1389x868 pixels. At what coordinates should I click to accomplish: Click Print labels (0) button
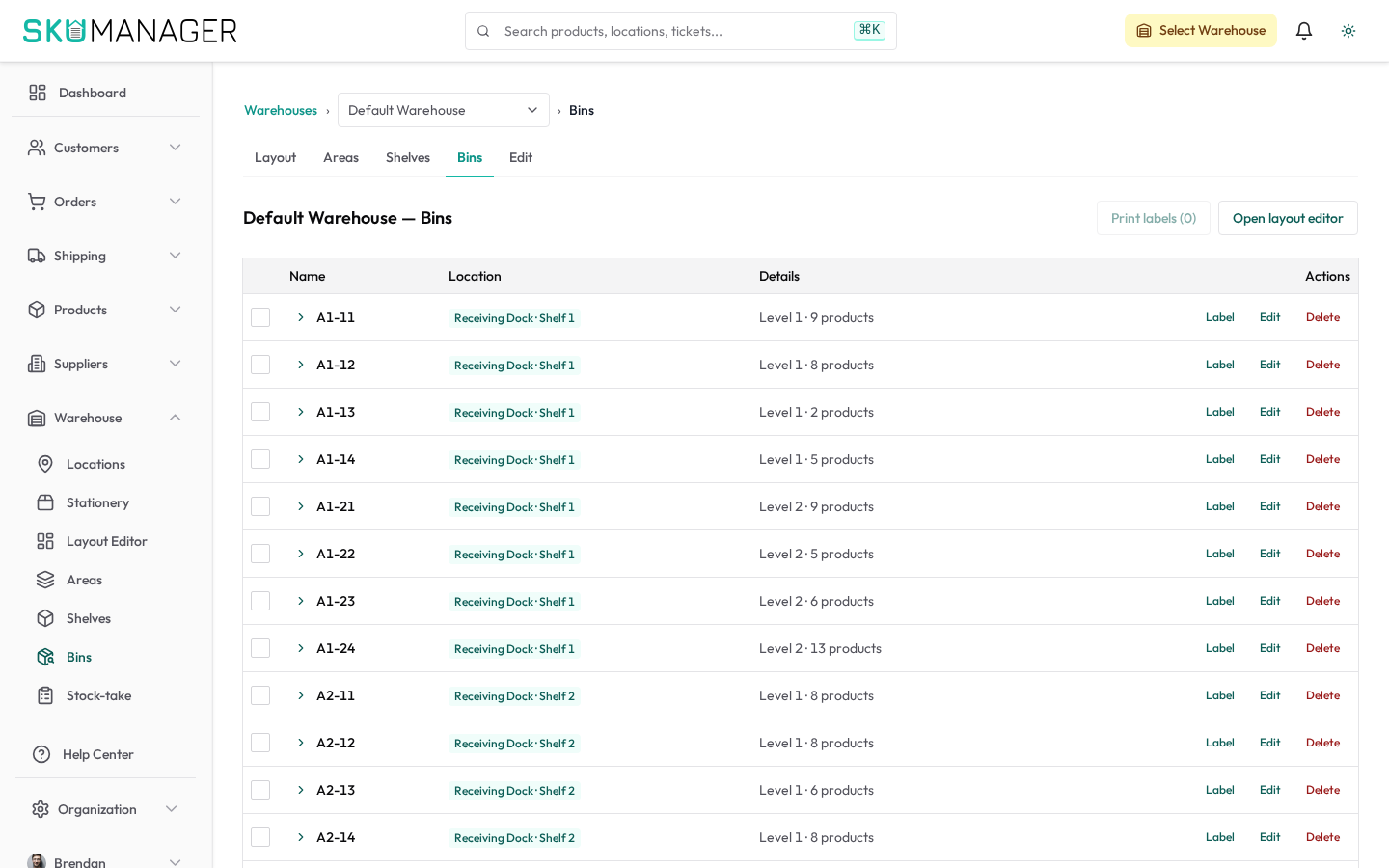tap(1154, 218)
